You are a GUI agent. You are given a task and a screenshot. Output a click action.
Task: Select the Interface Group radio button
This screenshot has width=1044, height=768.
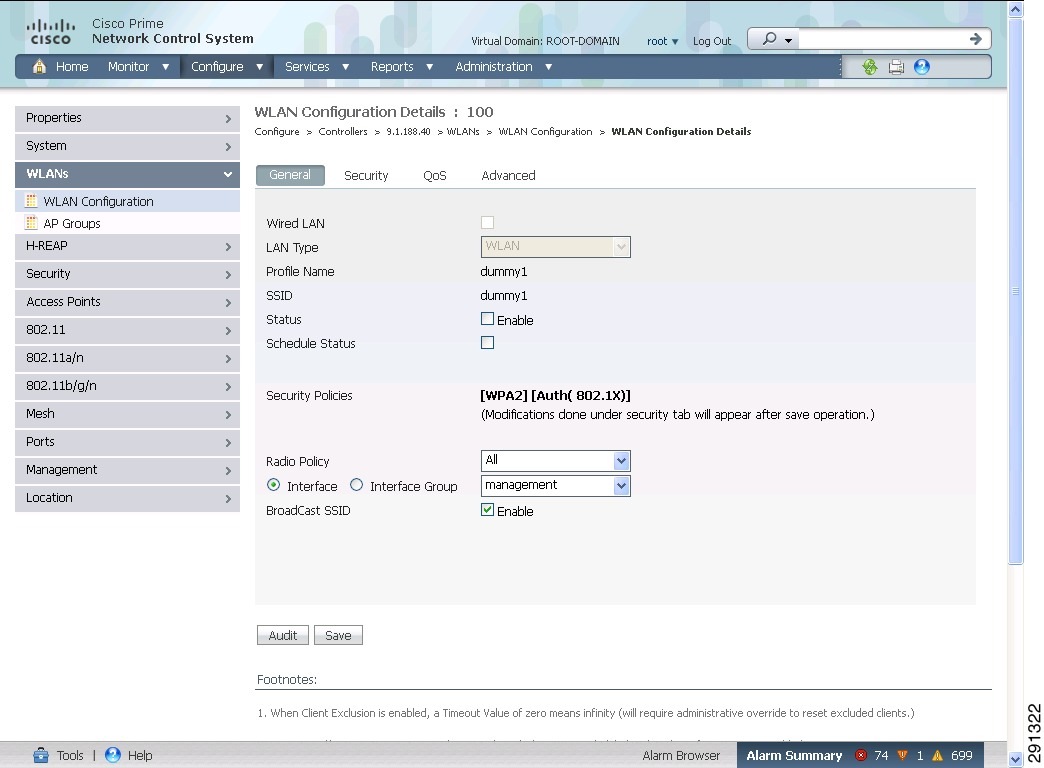pos(356,485)
